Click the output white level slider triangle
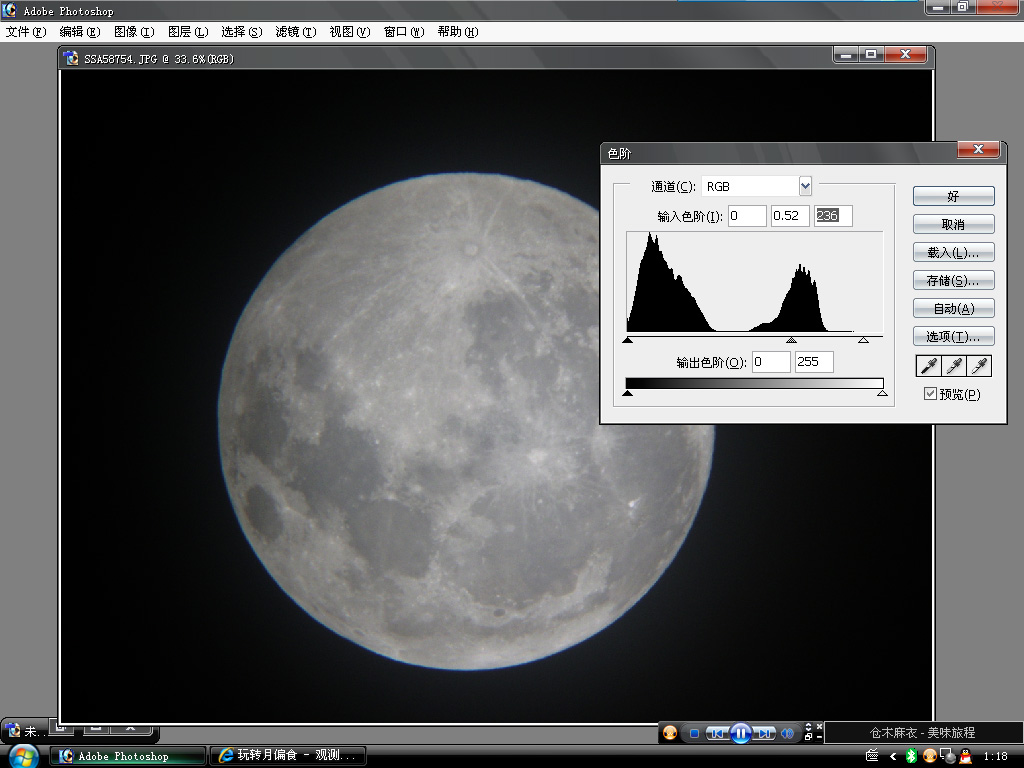The width and height of the screenshot is (1024, 768). click(882, 393)
